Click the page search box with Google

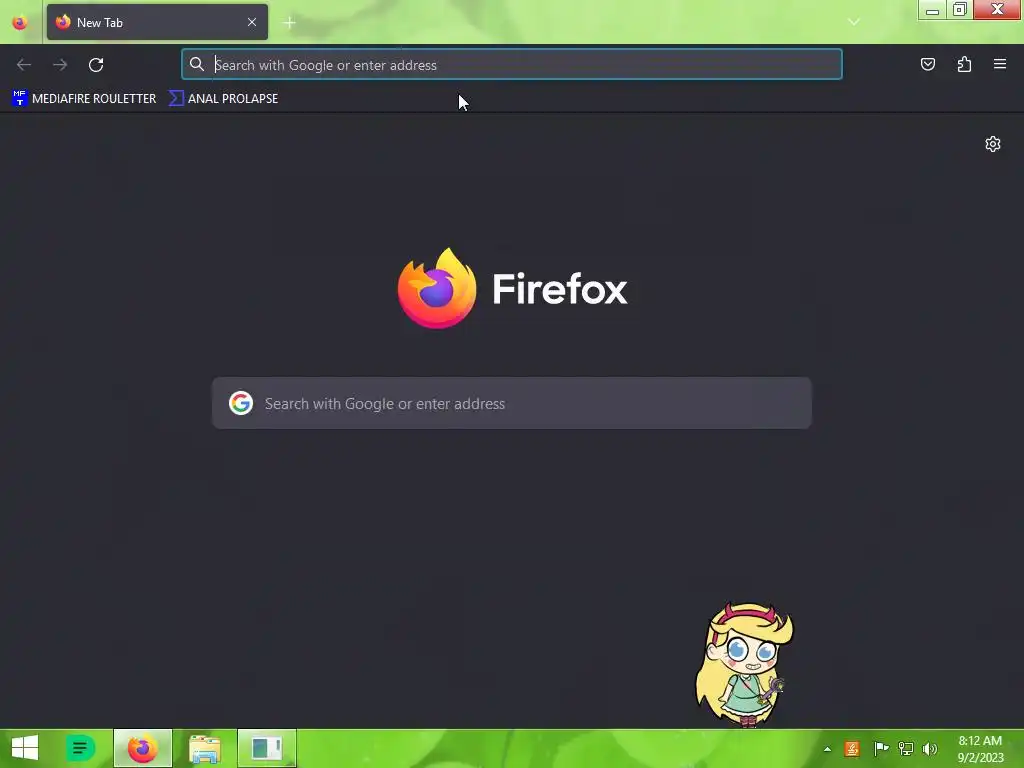(x=512, y=404)
